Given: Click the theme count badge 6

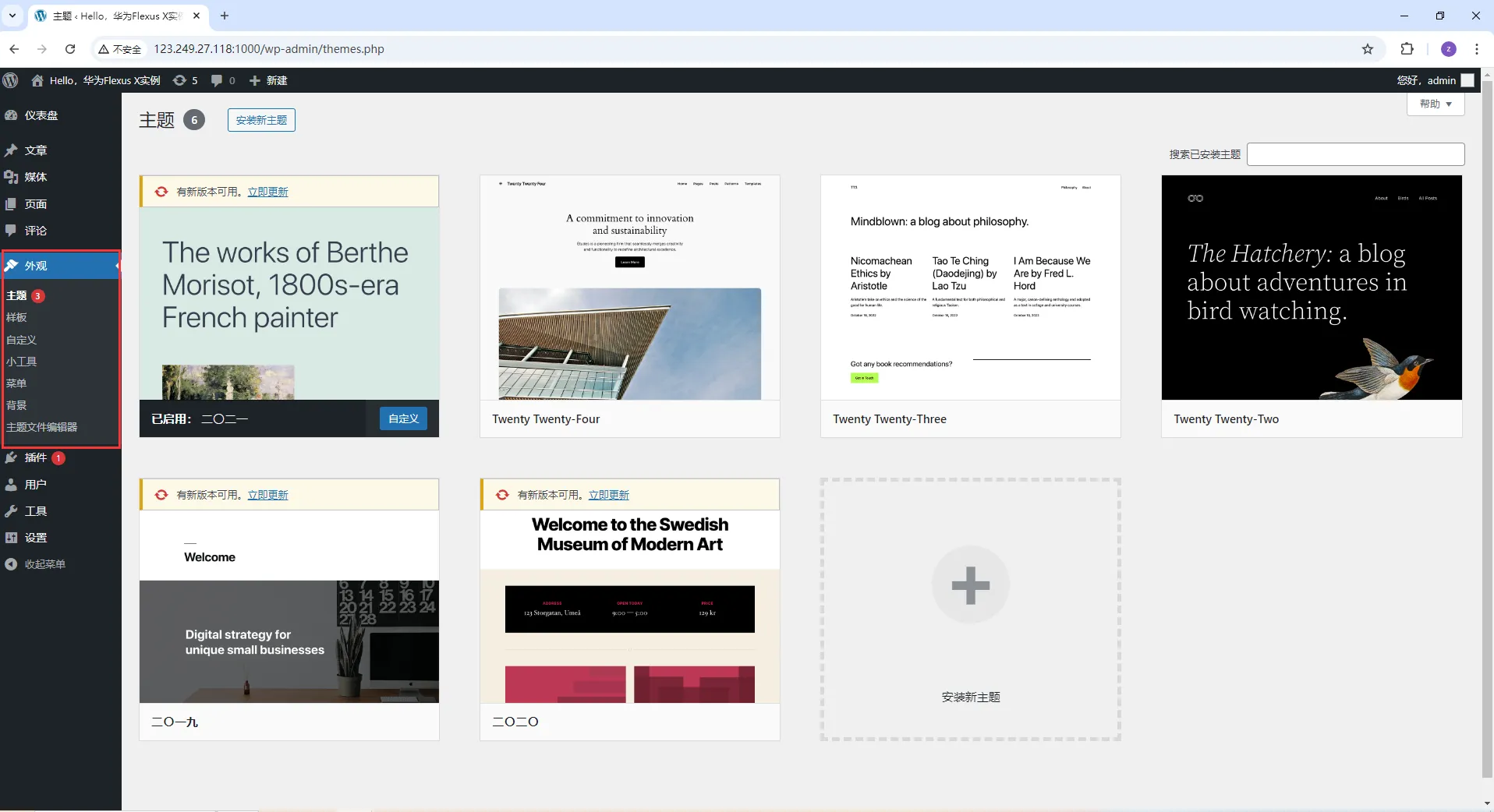Looking at the screenshot, I should [194, 120].
